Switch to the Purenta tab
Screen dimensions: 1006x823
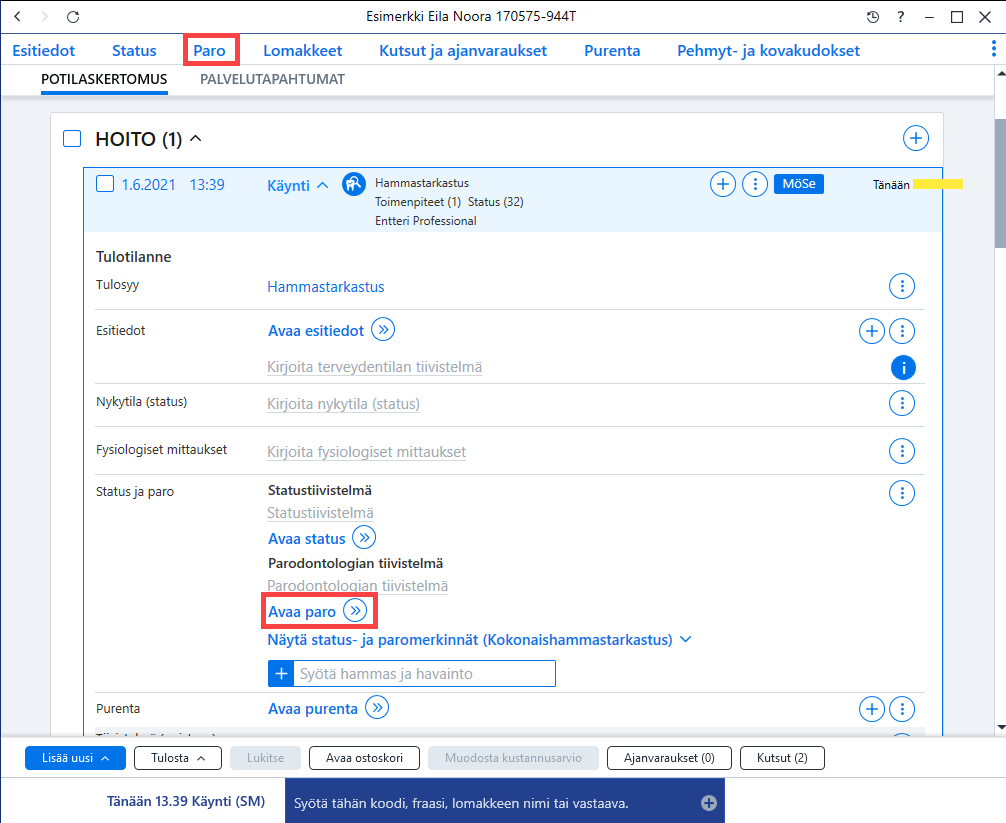[x=612, y=51]
